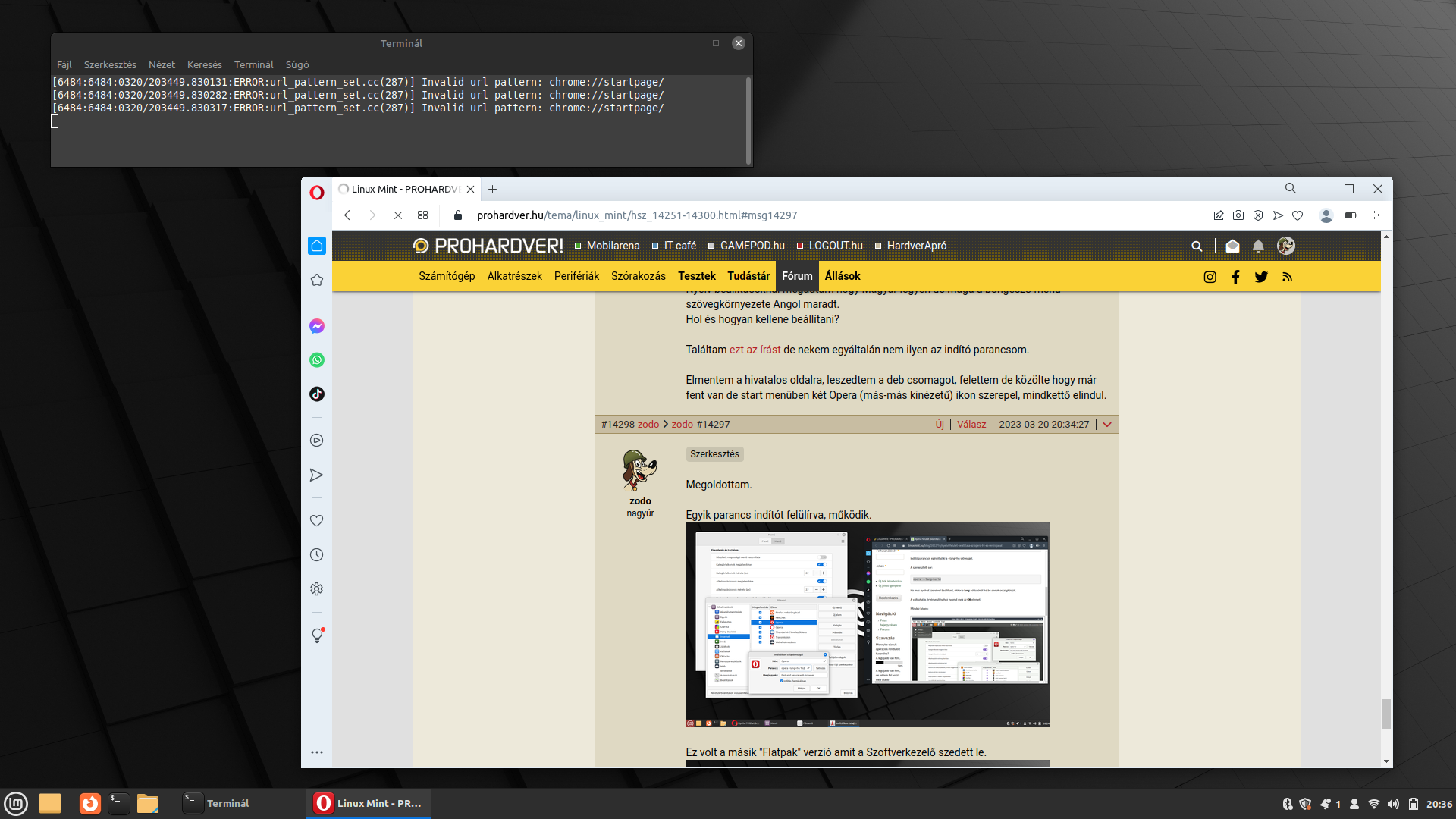1456x819 pixels.
Task: Go back in Opera browser
Action: [x=347, y=215]
